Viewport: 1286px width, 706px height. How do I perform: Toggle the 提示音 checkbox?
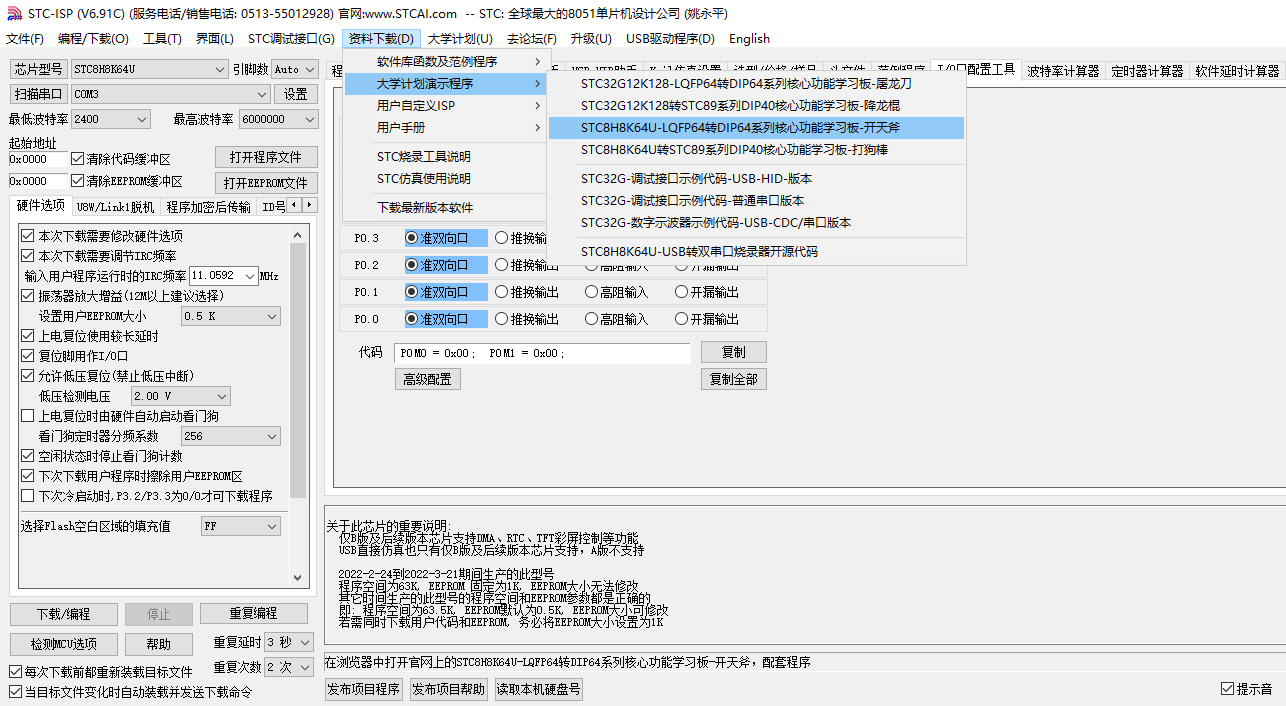1227,689
